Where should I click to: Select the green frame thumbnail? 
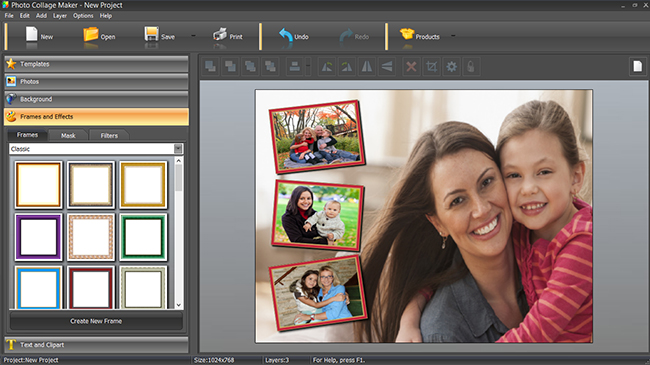pos(143,237)
